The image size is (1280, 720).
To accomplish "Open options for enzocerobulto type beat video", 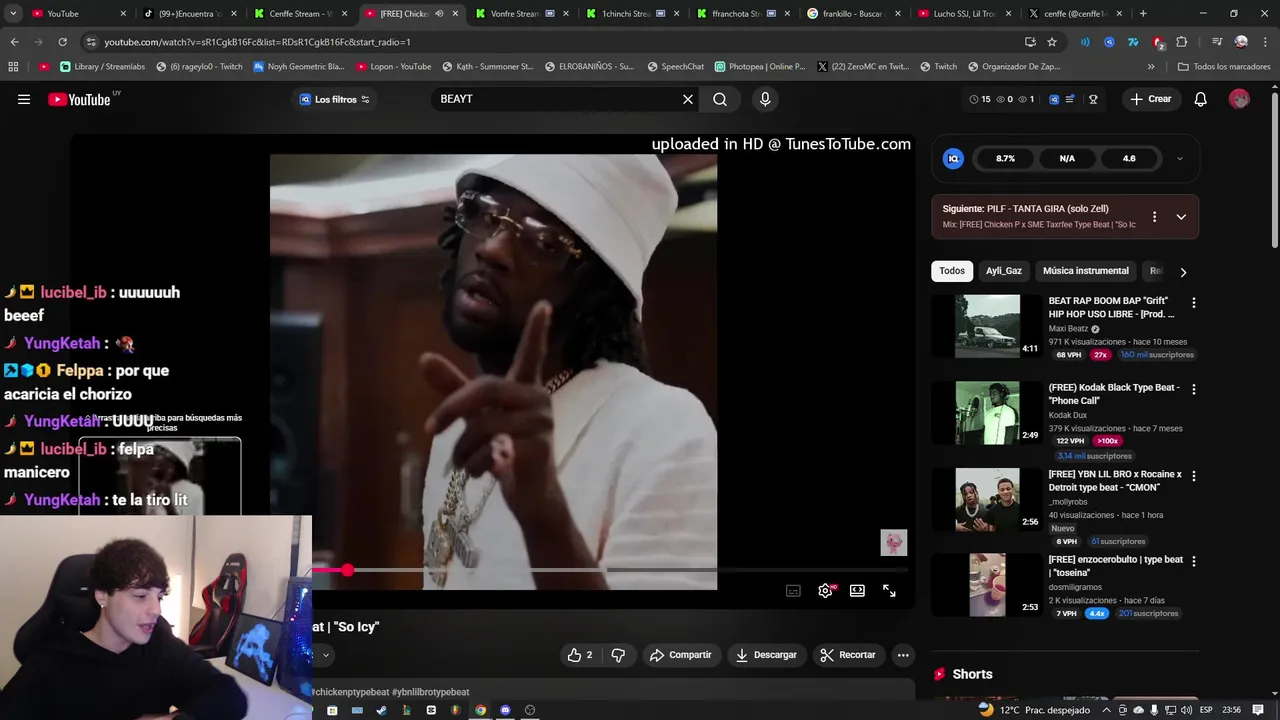I will point(1193,561).
